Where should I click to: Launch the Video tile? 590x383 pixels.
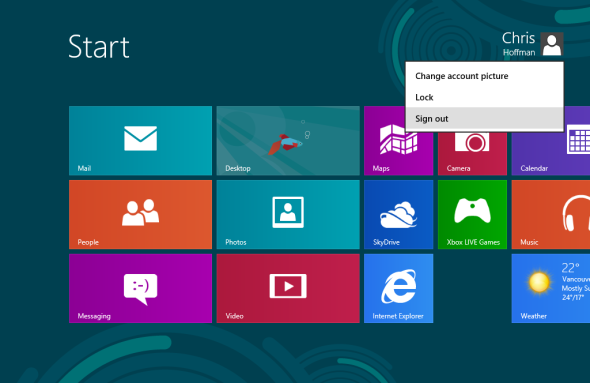point(288,288)
